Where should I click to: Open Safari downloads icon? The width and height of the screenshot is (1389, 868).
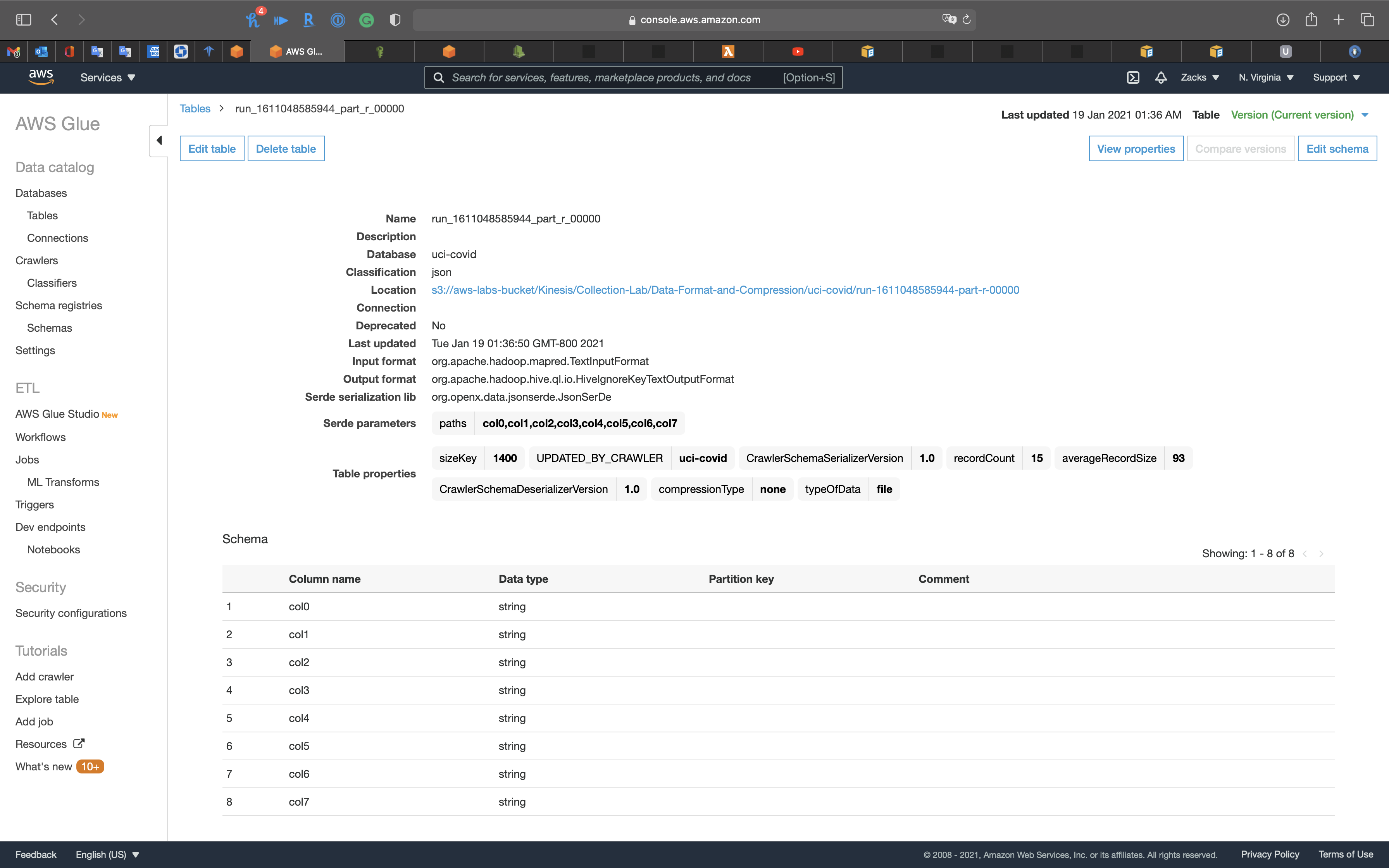click(x=1283, y=20)
